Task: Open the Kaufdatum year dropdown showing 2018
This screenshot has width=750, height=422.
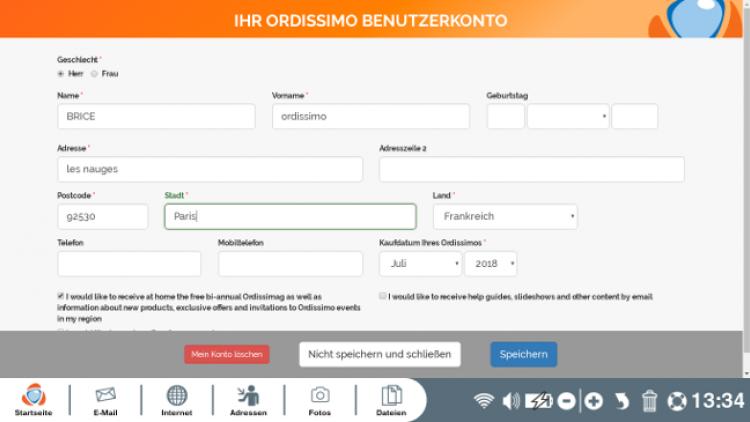Action: pyautogui.click(x=491, y=264)
